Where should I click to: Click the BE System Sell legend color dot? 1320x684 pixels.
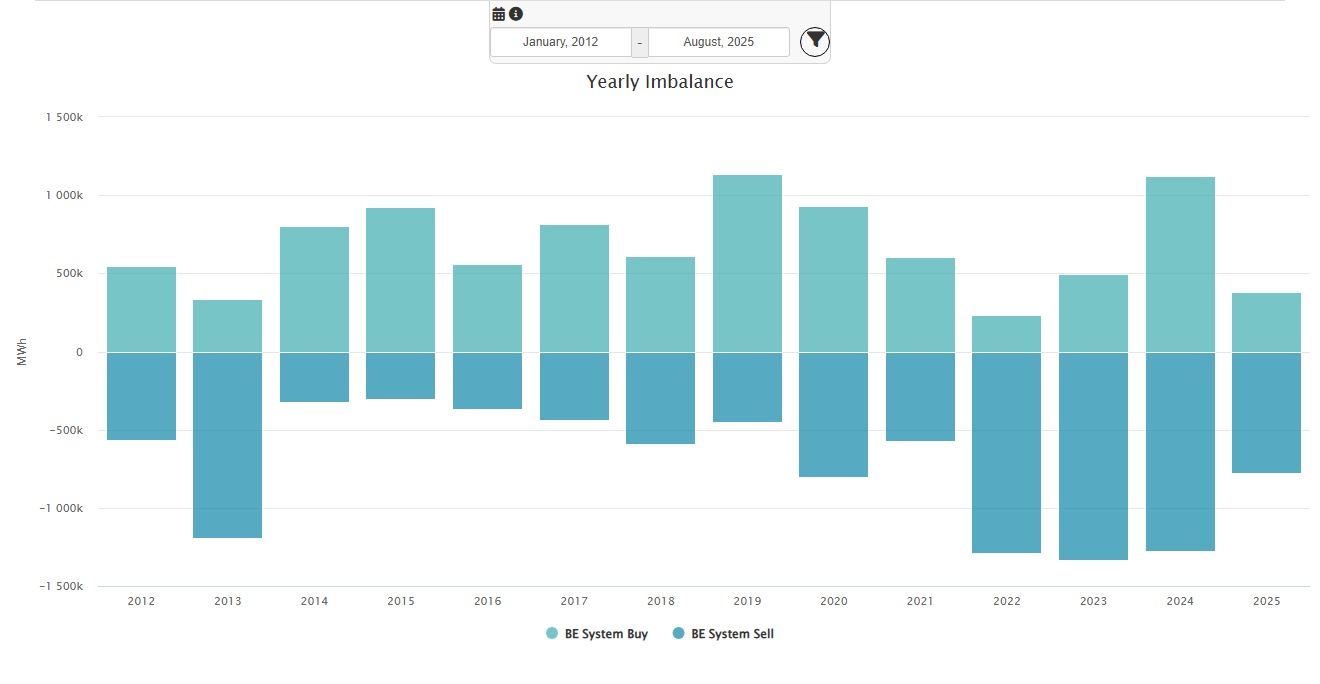tap(679, 634)
